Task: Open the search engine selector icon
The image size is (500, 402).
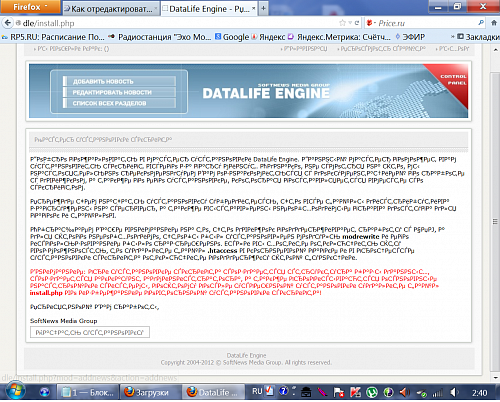Action: 371,23
